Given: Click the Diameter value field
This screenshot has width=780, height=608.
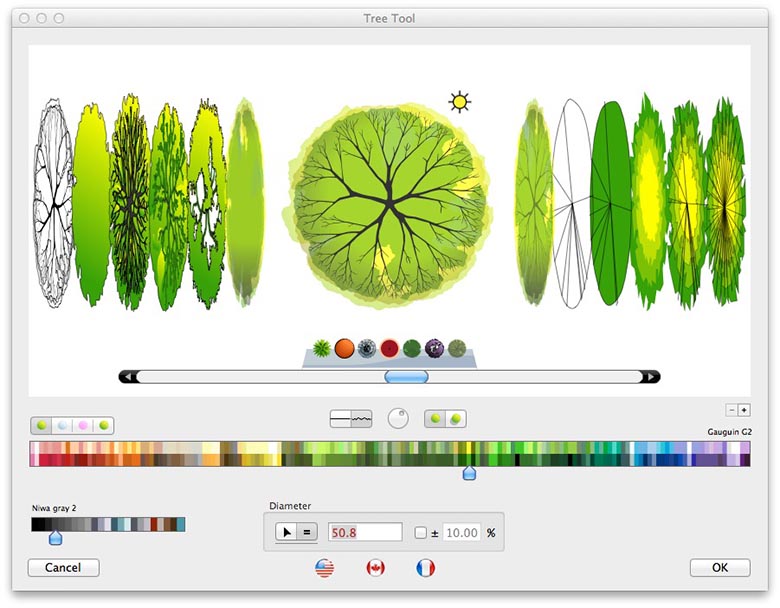Looking at the screenshot, I should (x=365, y=533).
